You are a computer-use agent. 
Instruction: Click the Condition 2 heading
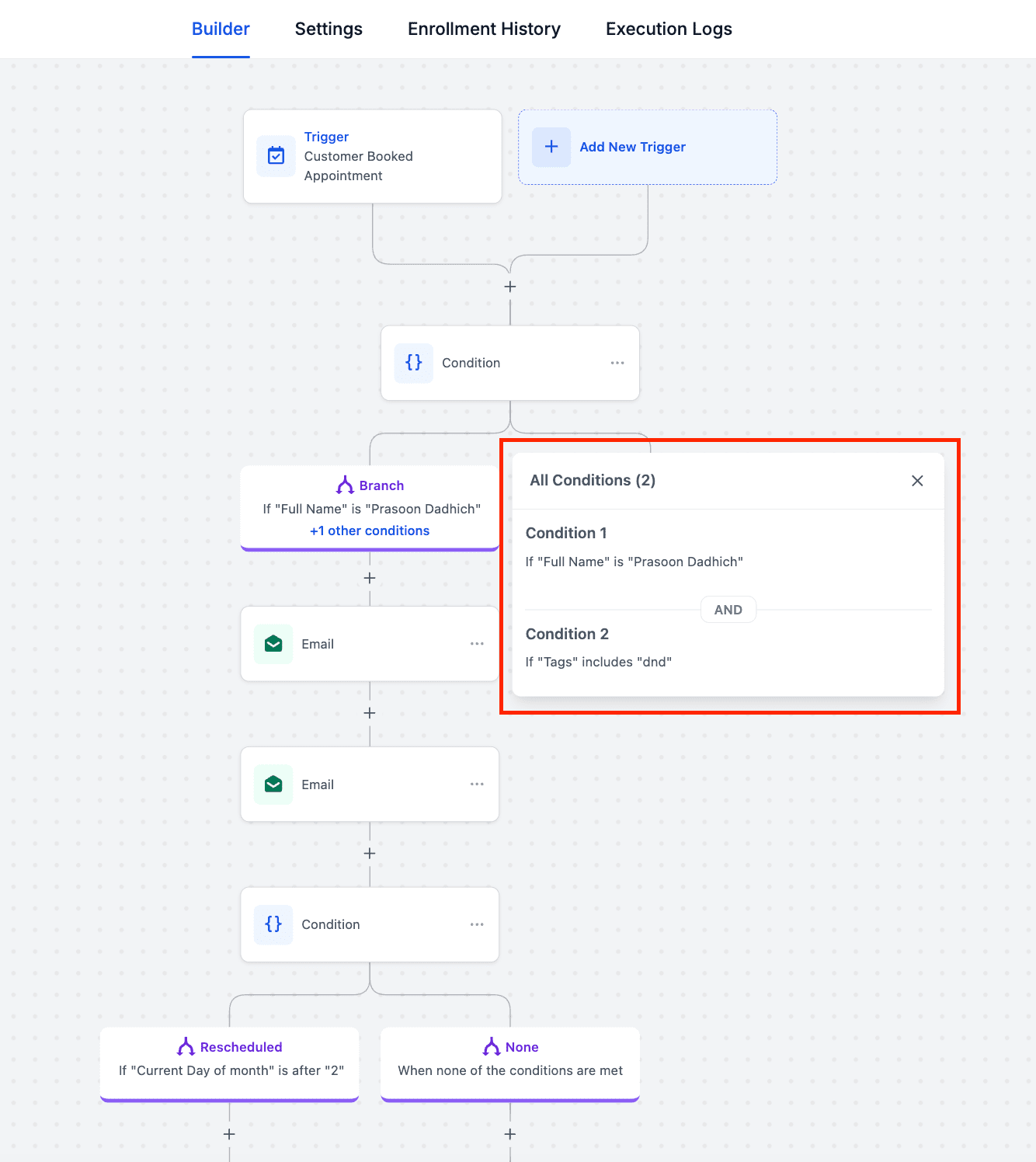tap(567, 634)
